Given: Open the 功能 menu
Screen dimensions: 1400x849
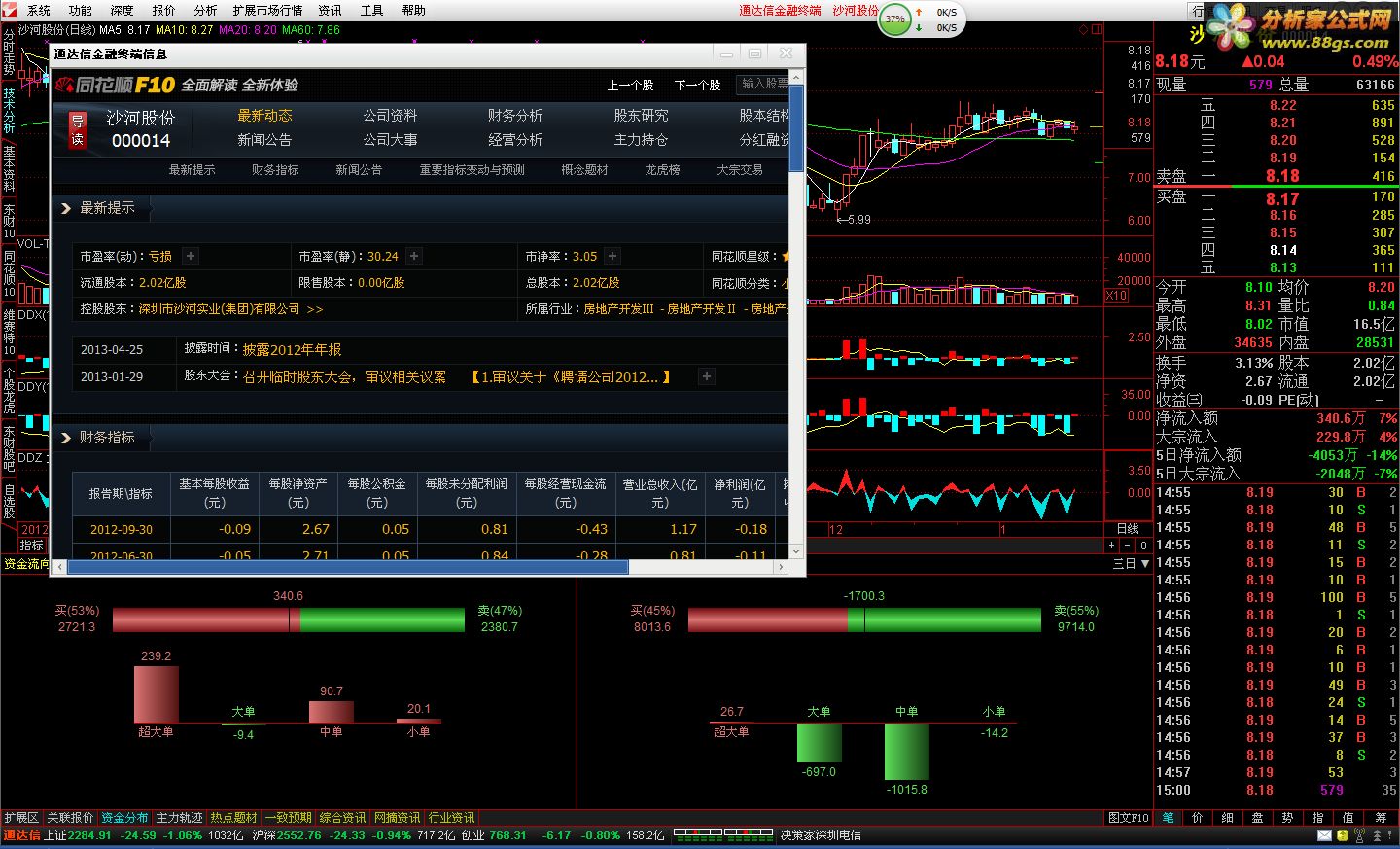Looking at the screenshot, I should tap(81, 10).
